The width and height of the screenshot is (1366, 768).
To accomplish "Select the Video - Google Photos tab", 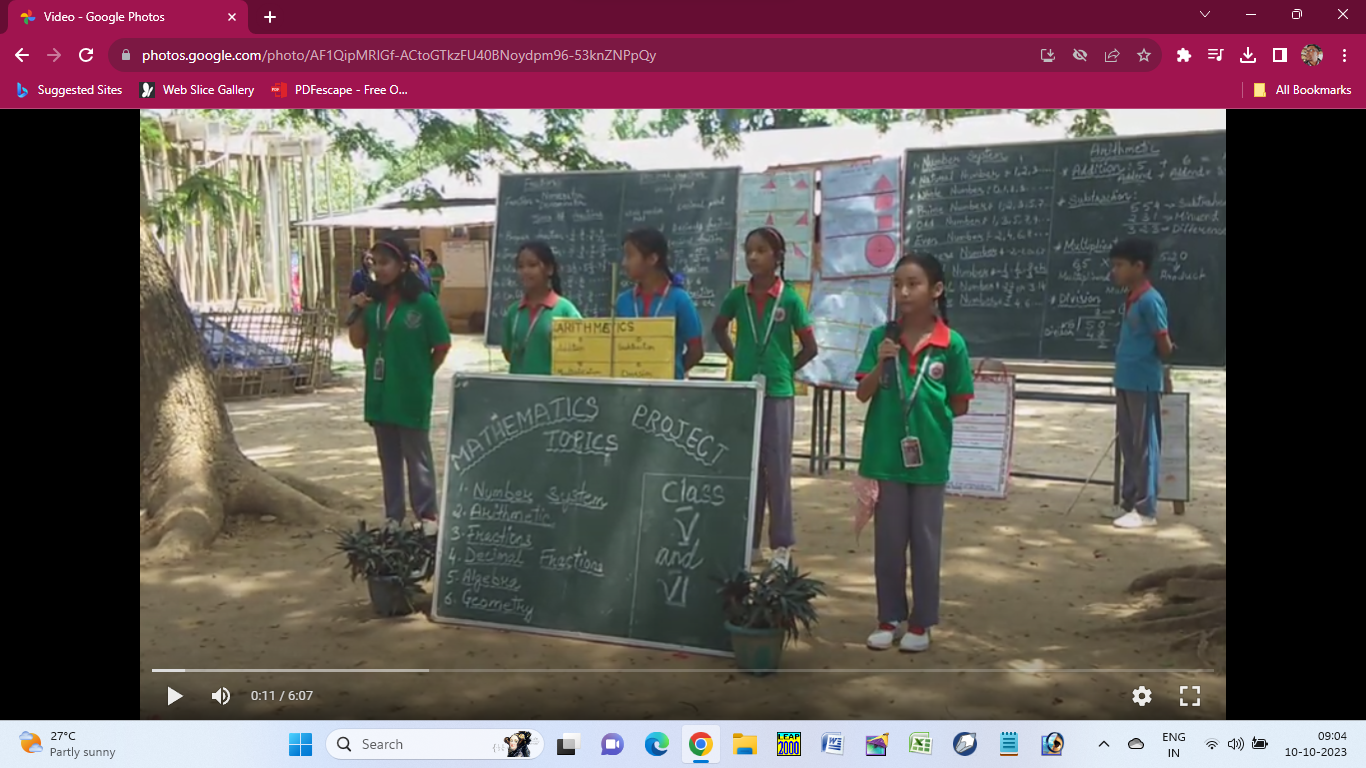I will (125, 17).
